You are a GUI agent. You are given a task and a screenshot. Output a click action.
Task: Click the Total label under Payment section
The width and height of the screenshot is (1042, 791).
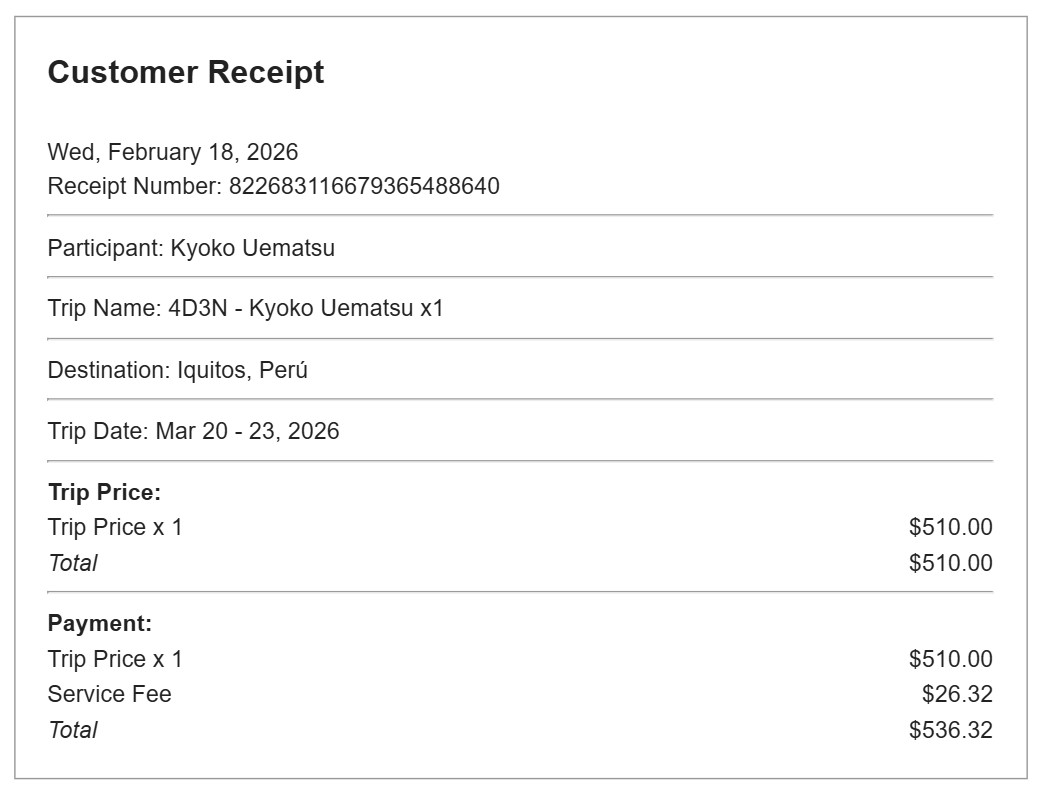click(73, 730)
